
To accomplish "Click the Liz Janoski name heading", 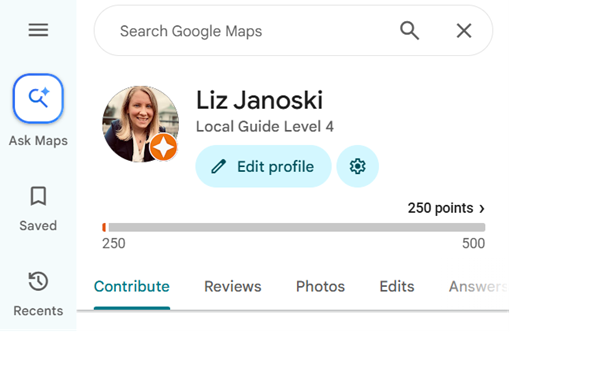I will click(259, 100).
